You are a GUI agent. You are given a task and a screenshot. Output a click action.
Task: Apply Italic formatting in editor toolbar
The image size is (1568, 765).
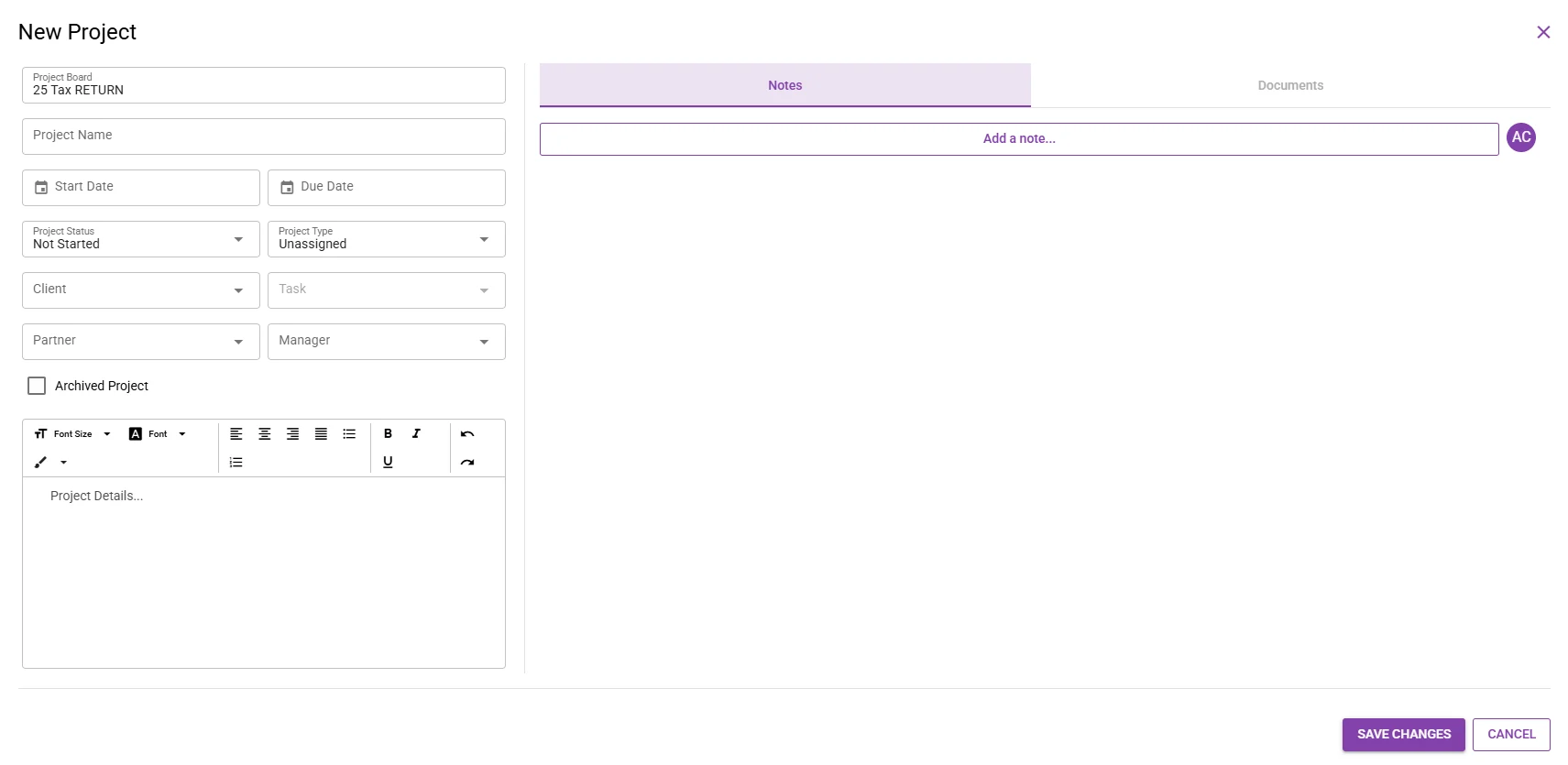pyautogui.click(x=416, y=433)
